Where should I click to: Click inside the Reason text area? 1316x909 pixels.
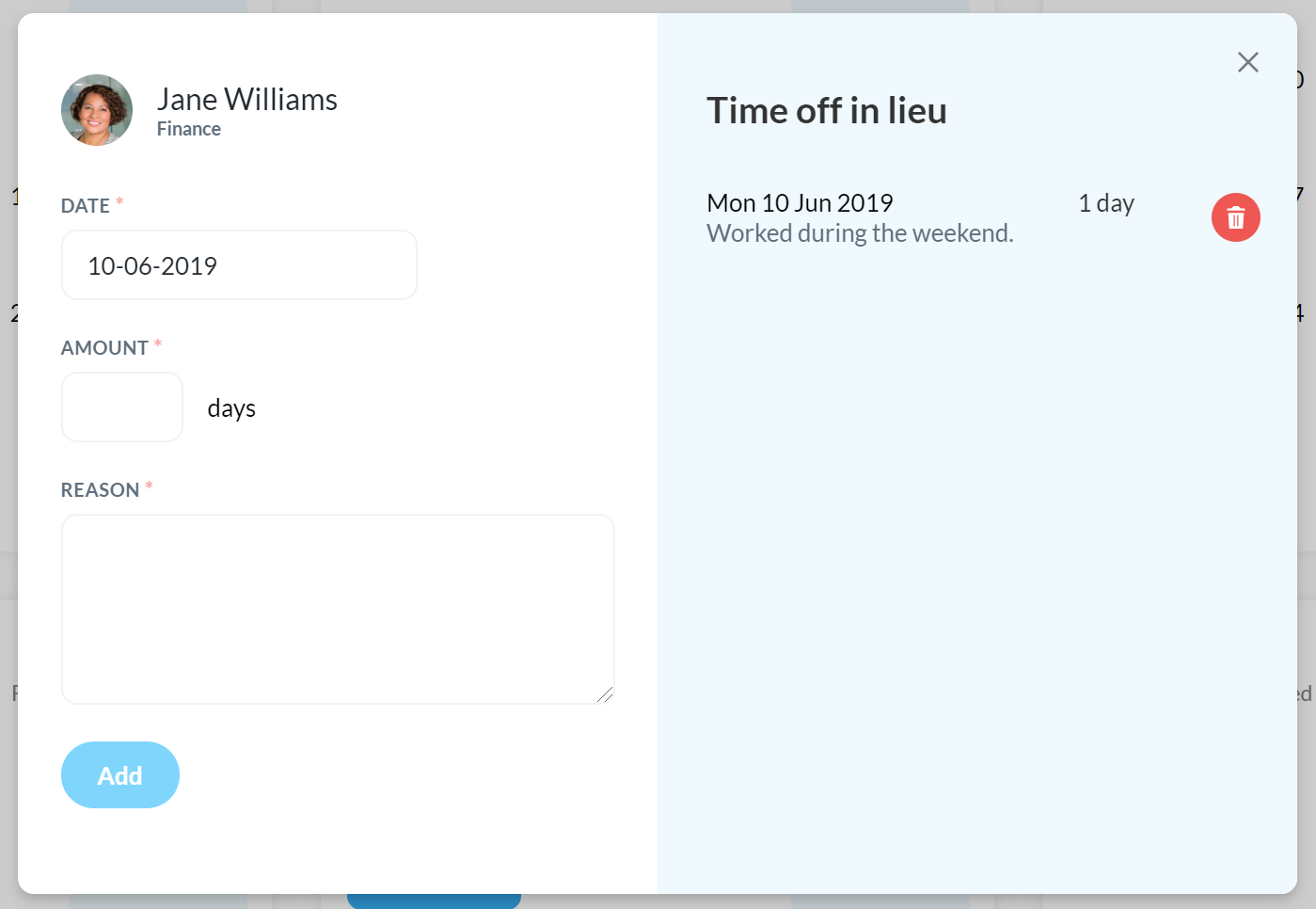[x=338, y=609]
